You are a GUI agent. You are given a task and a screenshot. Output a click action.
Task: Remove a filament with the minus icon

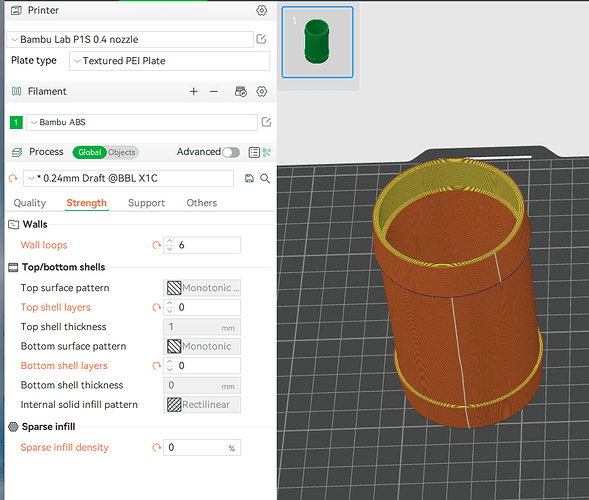214,91
